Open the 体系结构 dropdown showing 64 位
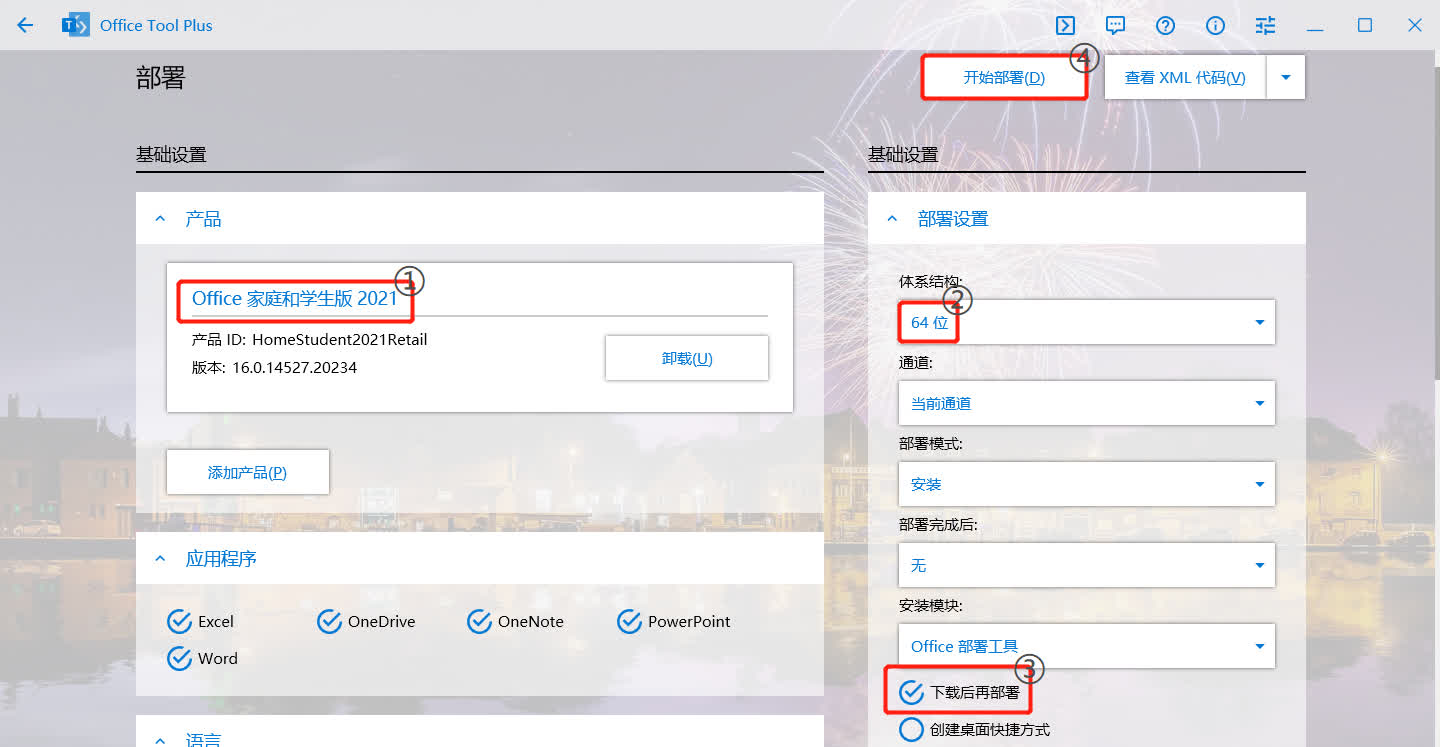The height and width of the screenshot is (747, 1440). click(x=1086, y=322)
